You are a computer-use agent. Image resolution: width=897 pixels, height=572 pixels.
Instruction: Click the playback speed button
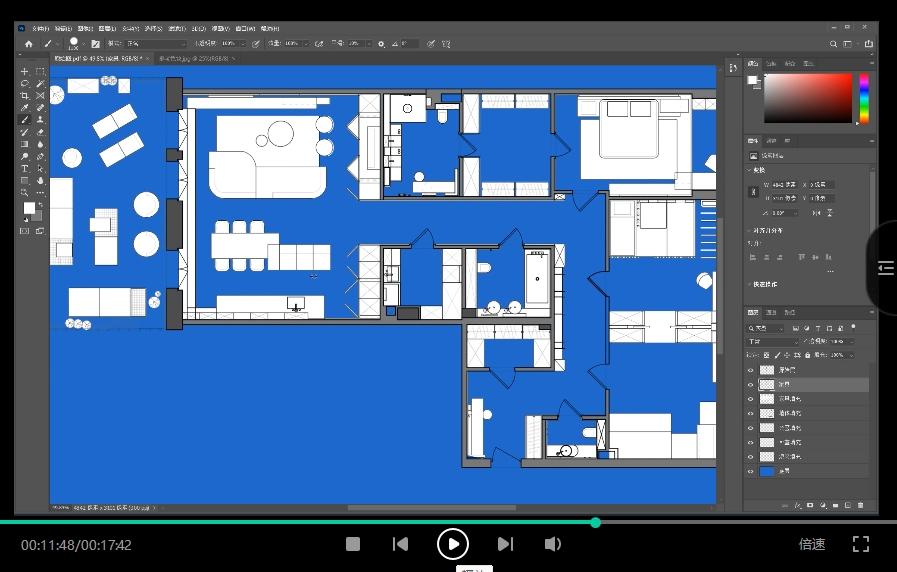[812, 544]
